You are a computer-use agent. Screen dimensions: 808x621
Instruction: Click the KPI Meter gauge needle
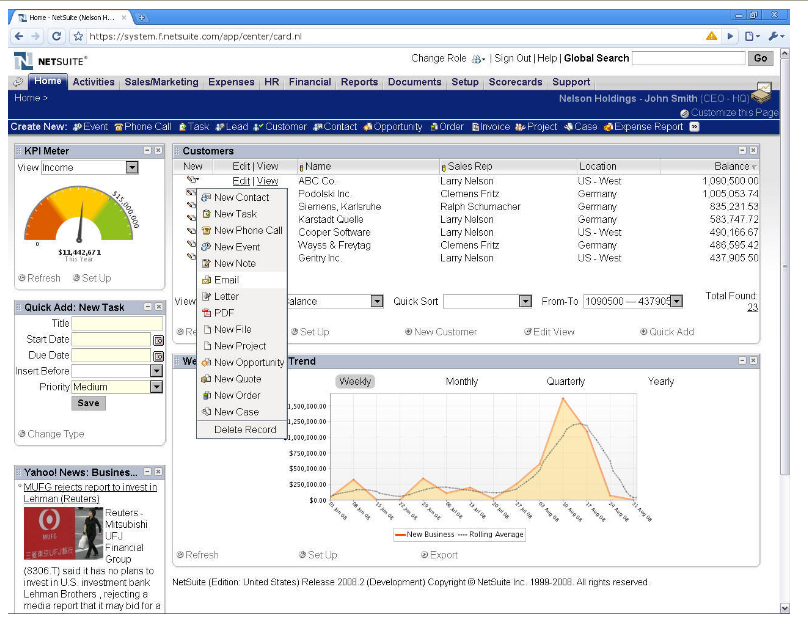(x=80, y=222)
